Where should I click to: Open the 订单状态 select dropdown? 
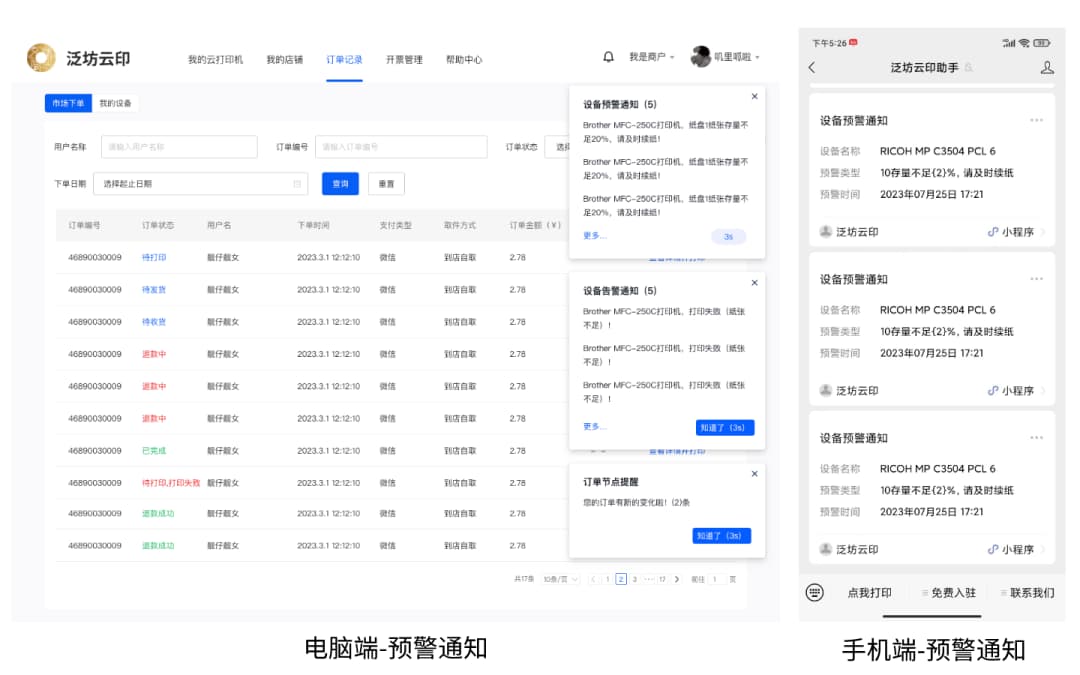557,147
